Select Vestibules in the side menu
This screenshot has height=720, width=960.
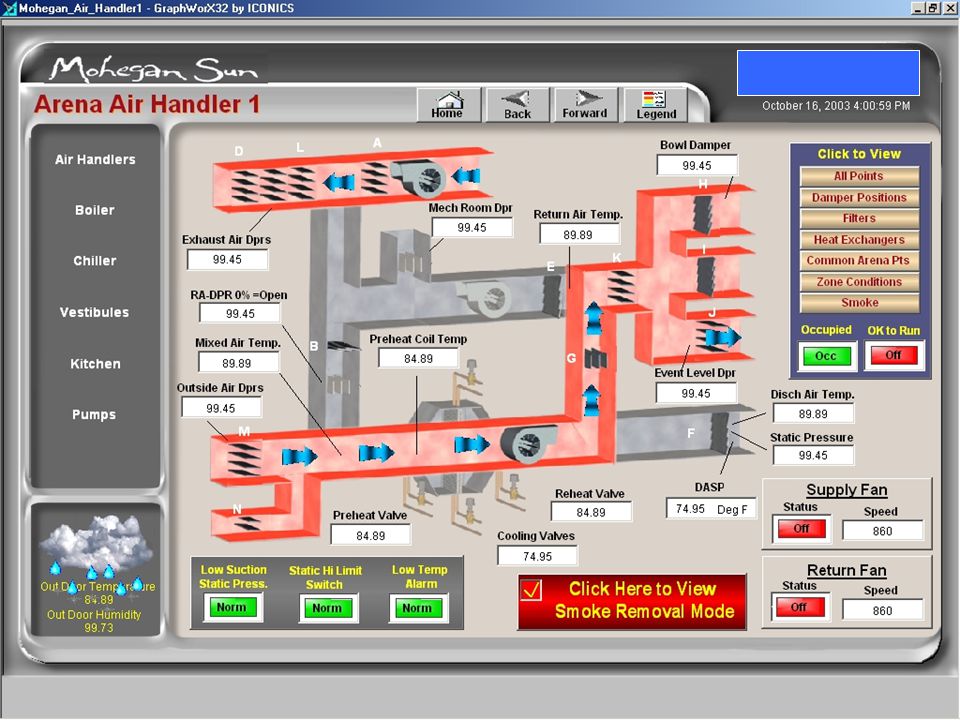[x=95, y=312]
